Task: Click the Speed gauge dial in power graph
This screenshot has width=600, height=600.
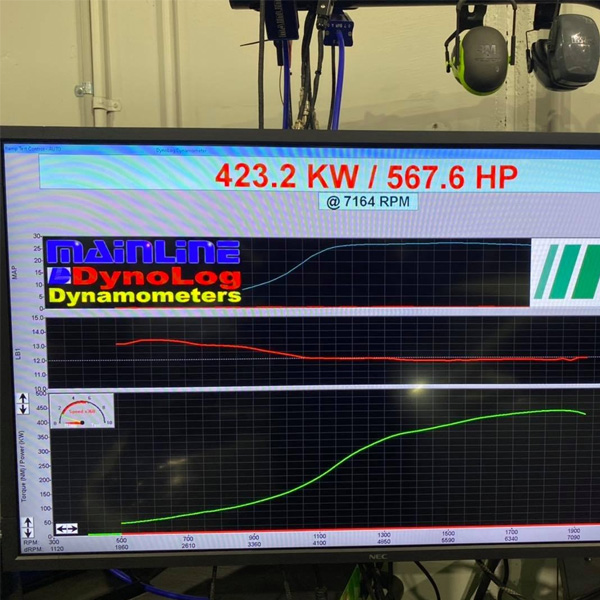Action: click(x=84, y=411)
